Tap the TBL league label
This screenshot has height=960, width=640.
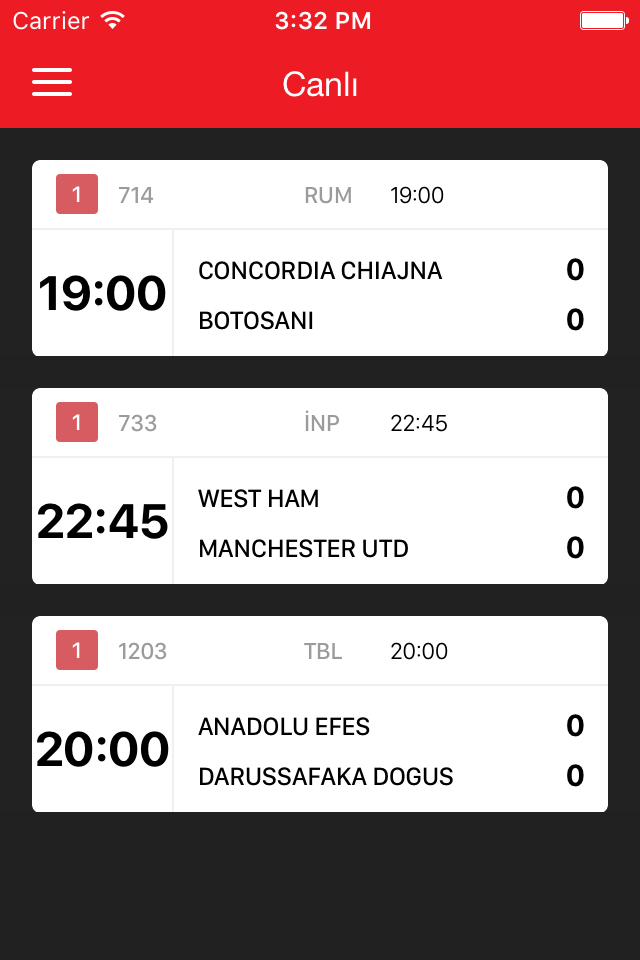click(x=323, y=651)
